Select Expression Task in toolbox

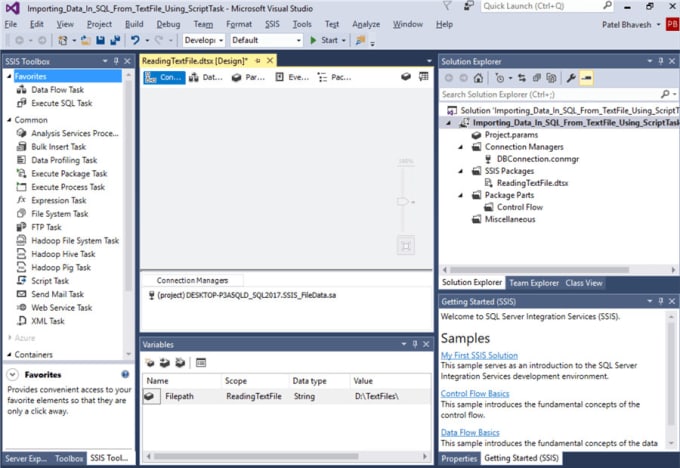tap(59, 200)
